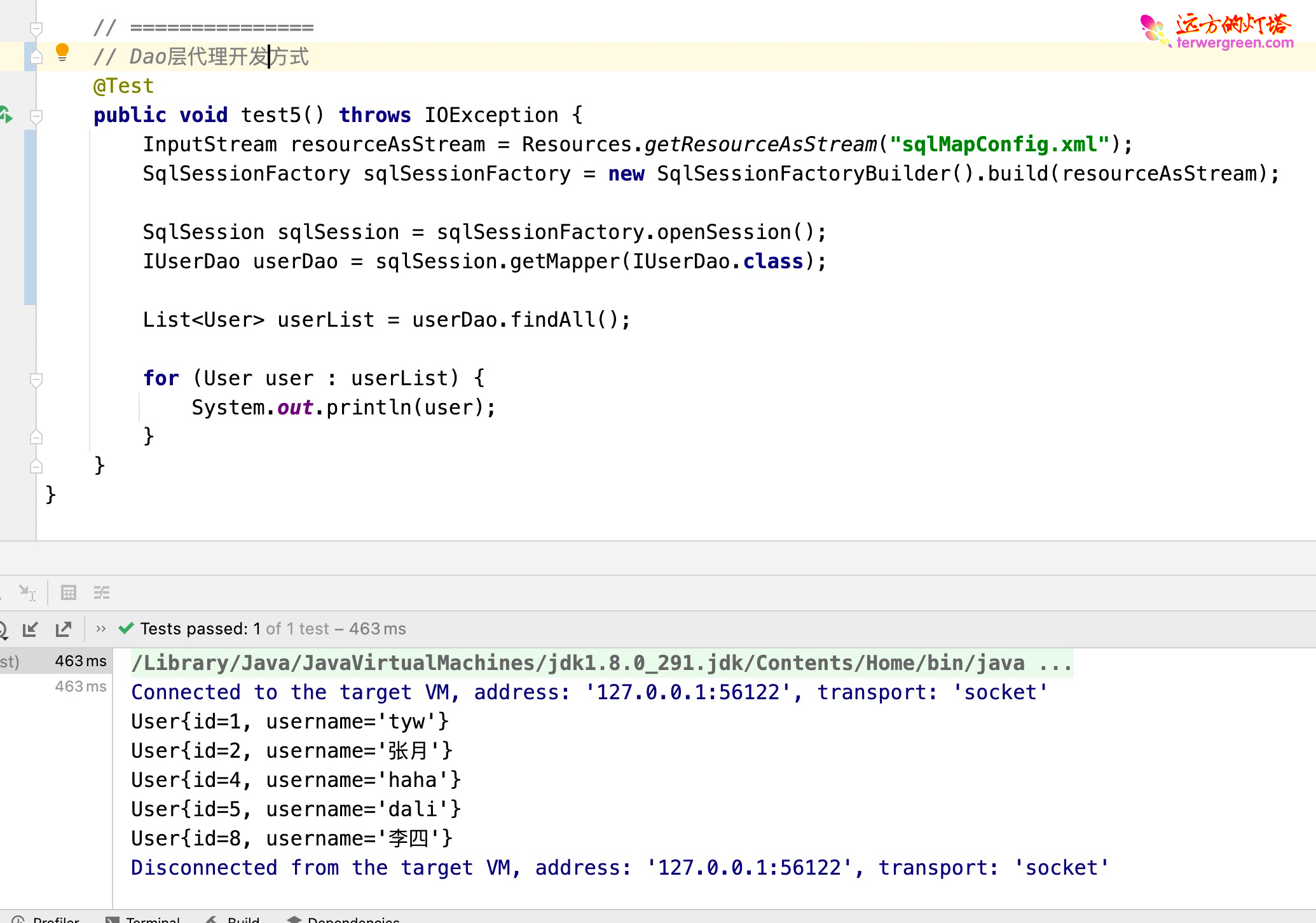
Task: Click the import tests arrow icon
Action: (x=30, y=629)
